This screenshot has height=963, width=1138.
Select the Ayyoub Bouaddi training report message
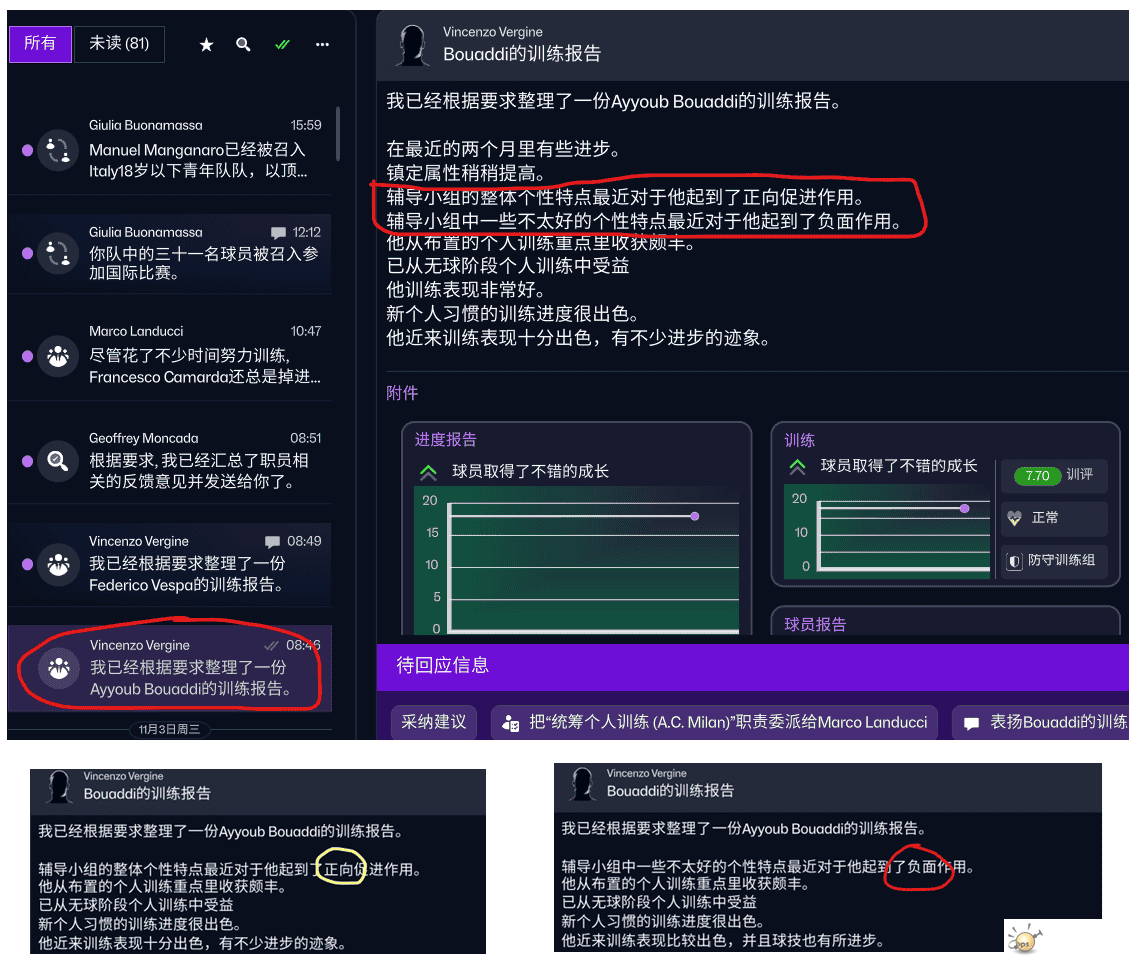point(170,668)
